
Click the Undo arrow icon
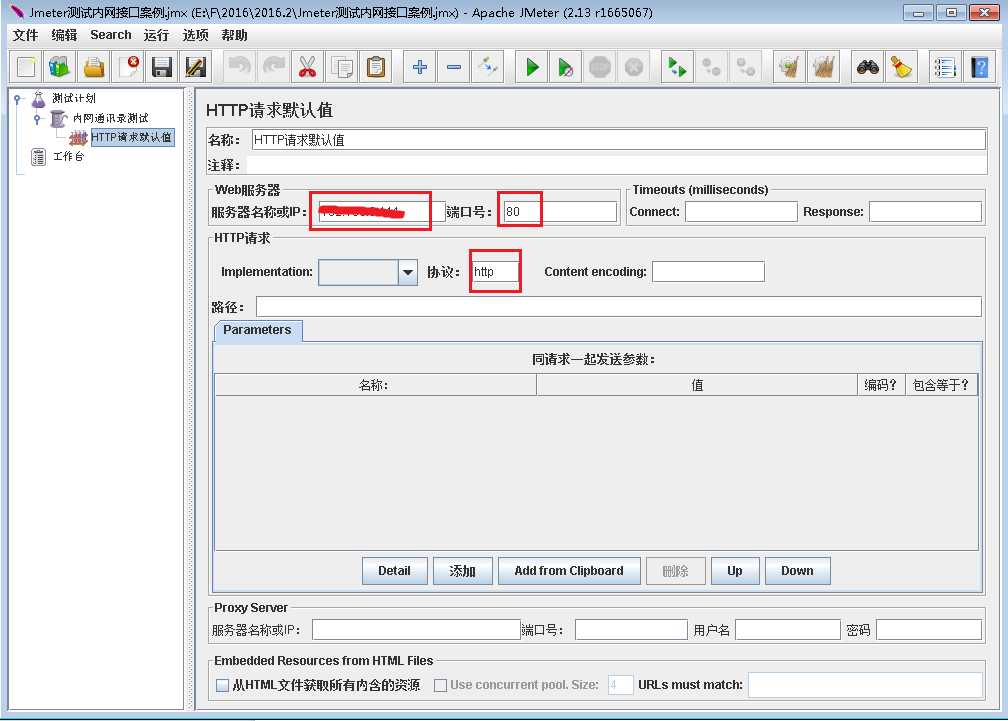240,66
